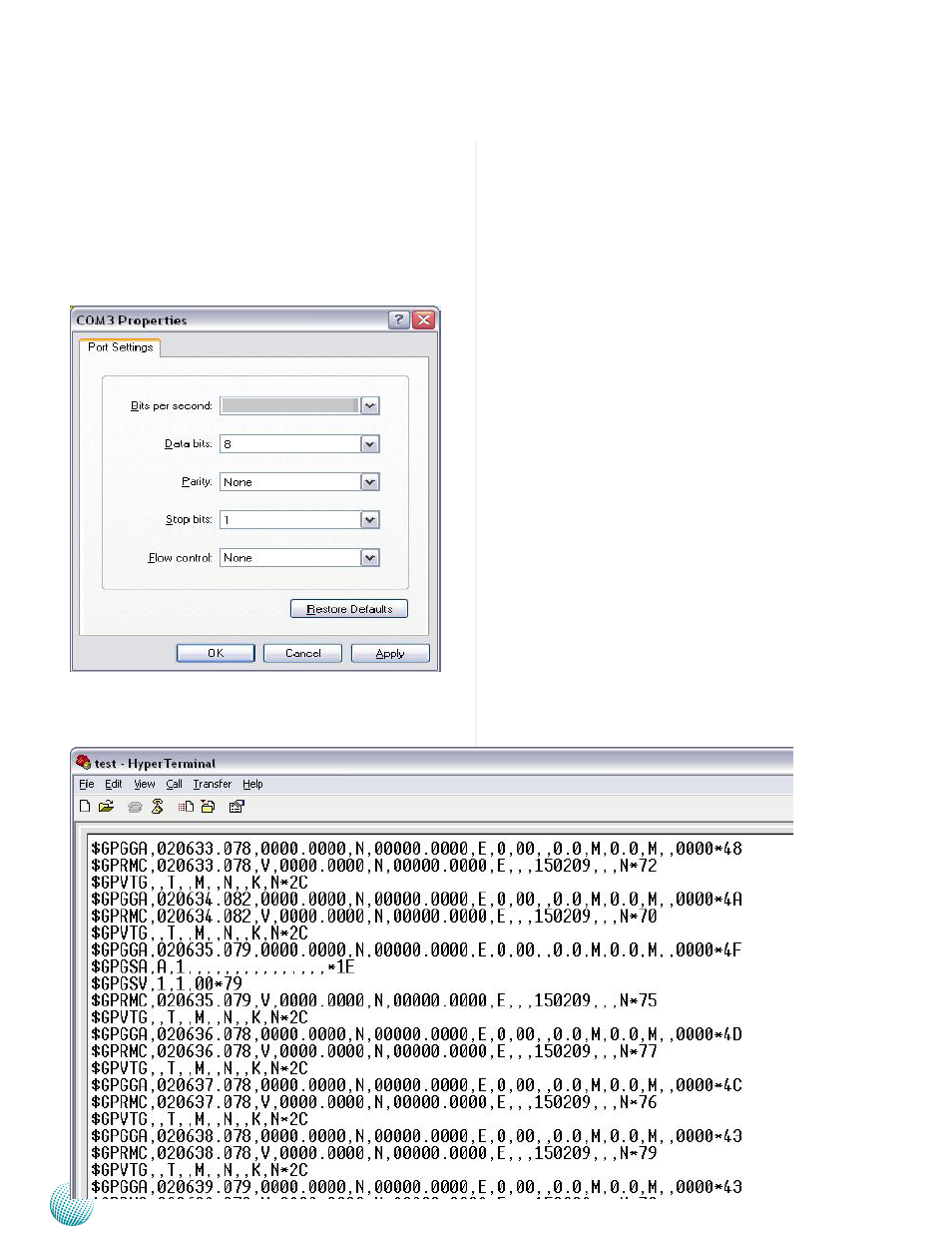This screenshot has height=1233, width=952.
Task: Click the Restore Defaults button
Action: [349, 608]
